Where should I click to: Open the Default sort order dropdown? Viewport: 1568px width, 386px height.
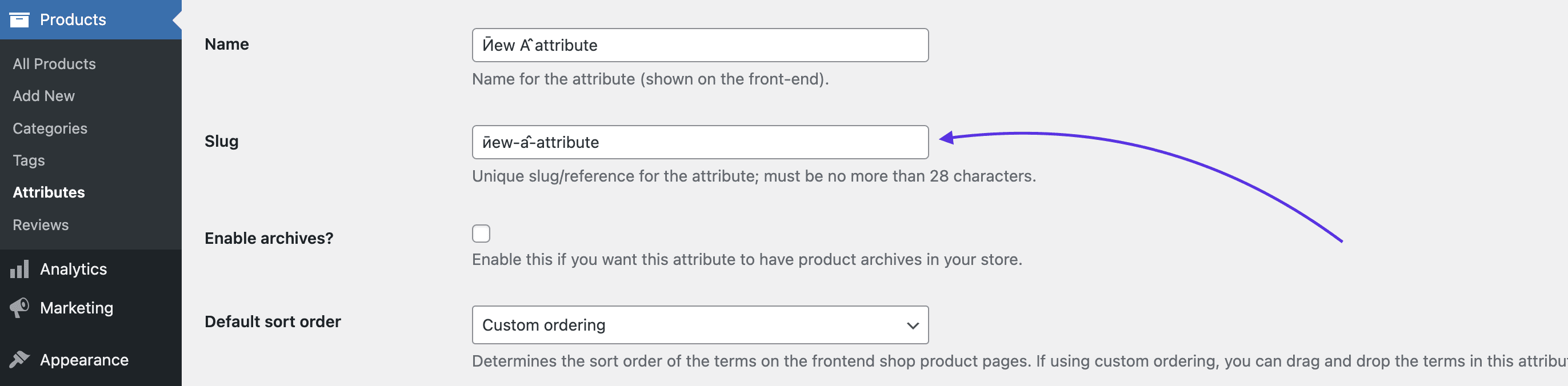pyautogui.click(x=700, y=324)
